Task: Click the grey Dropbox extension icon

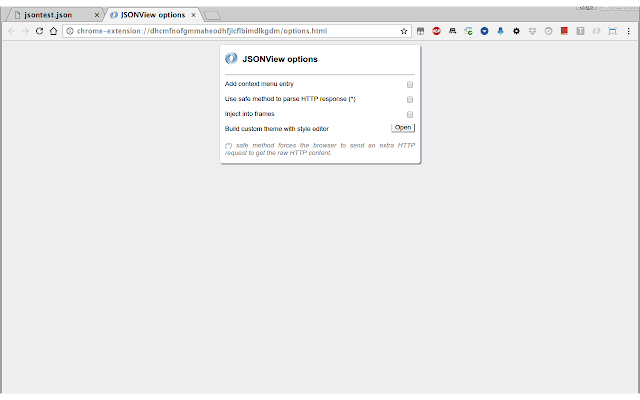Action: point(532,31)
